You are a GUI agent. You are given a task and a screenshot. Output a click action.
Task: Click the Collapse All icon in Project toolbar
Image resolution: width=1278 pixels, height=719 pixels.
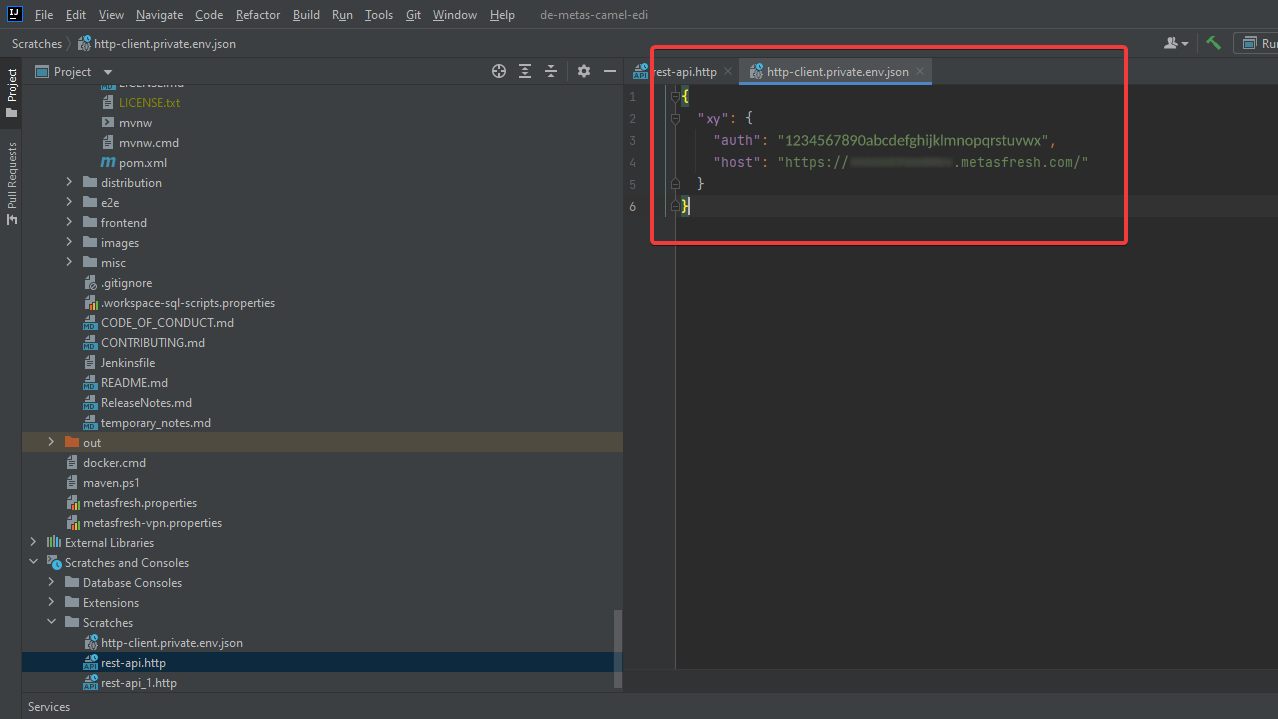pos(548,71)
